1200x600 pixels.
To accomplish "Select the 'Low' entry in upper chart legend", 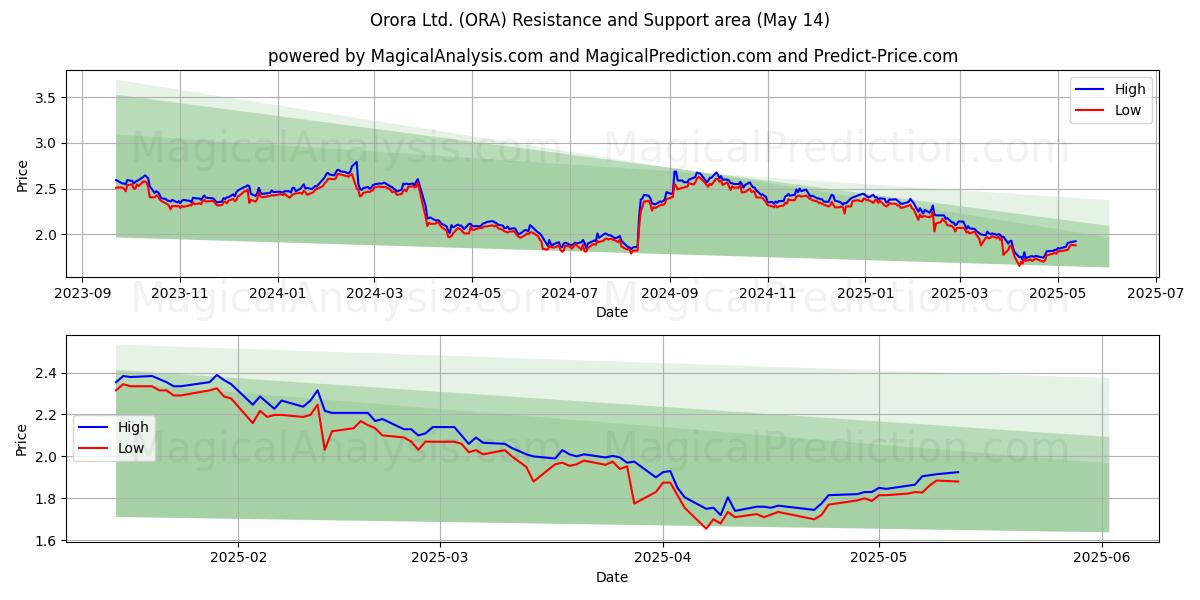I will coord(1129,110).
